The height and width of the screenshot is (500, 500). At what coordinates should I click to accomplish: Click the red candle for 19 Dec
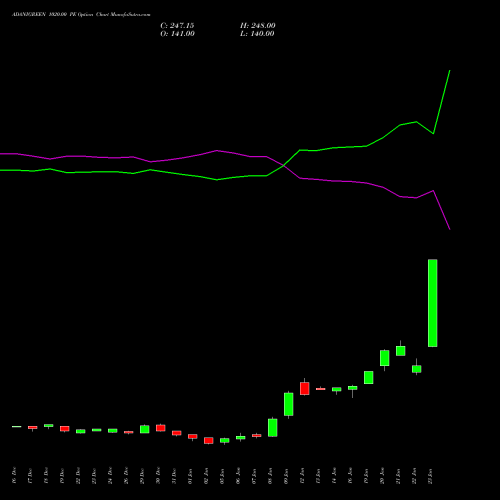coord(65,429)
